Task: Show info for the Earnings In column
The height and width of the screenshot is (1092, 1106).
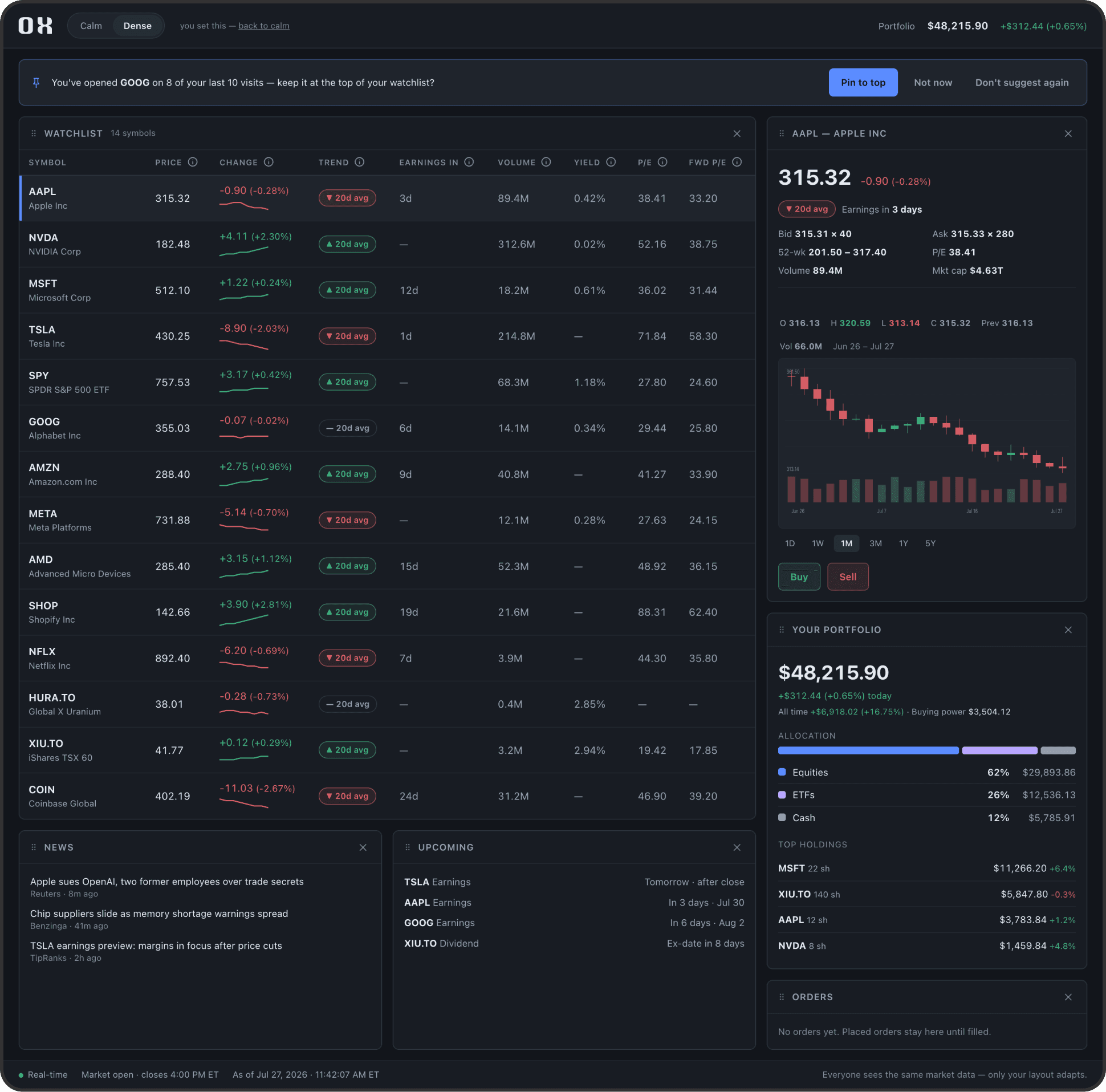Action: coord(469,162)
